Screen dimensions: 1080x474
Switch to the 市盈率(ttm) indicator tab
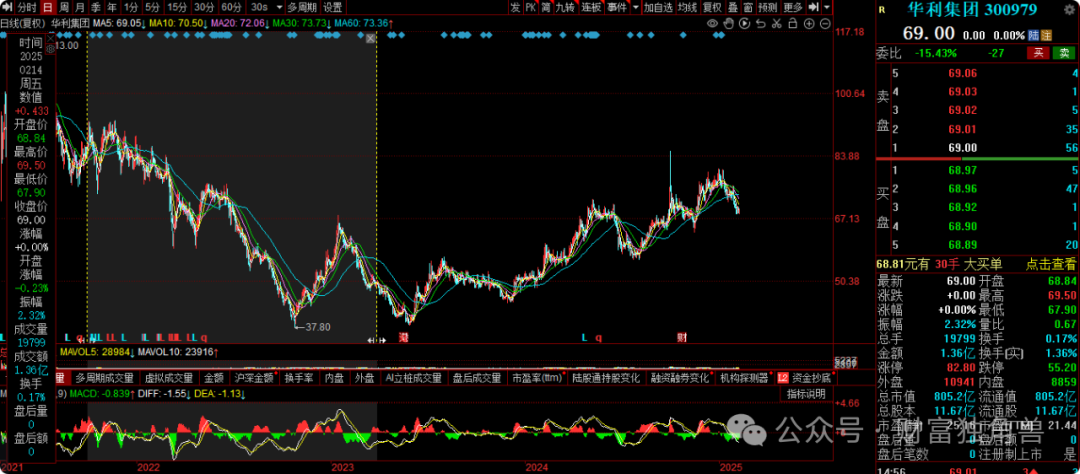537,378
